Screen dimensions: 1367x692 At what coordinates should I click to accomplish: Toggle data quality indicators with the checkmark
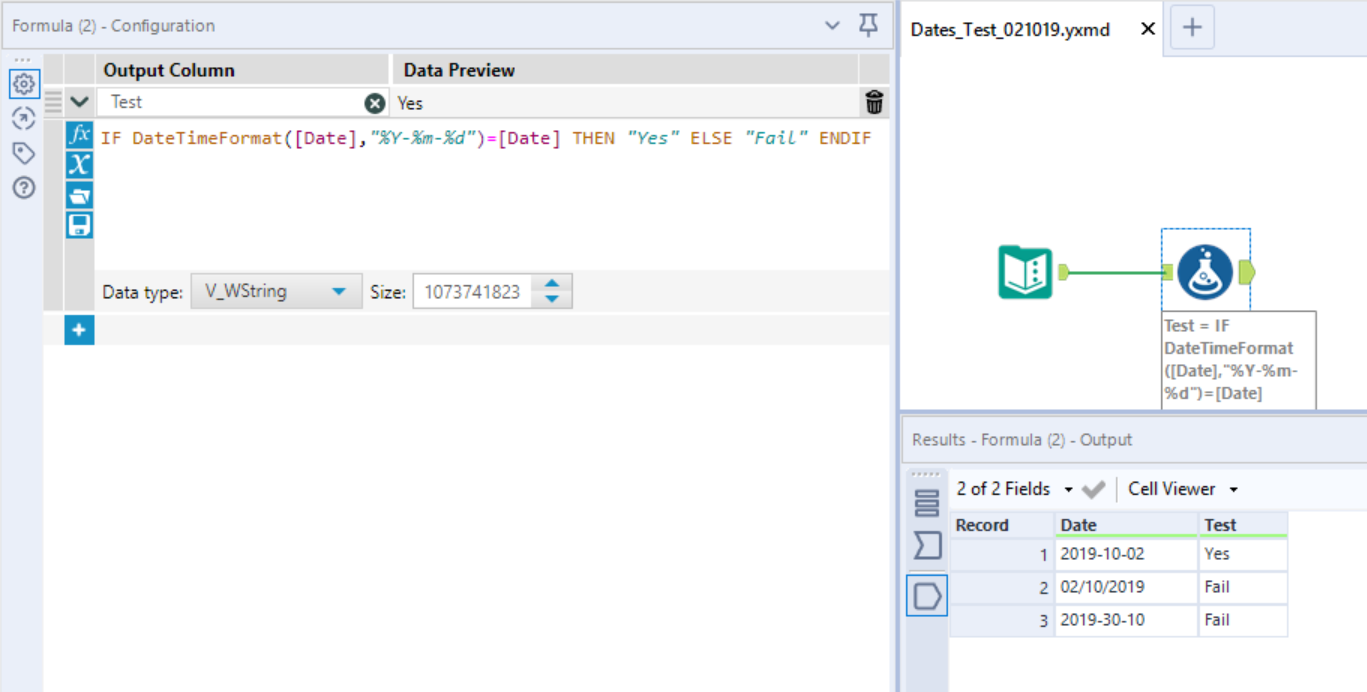(x=1093, y=489)
